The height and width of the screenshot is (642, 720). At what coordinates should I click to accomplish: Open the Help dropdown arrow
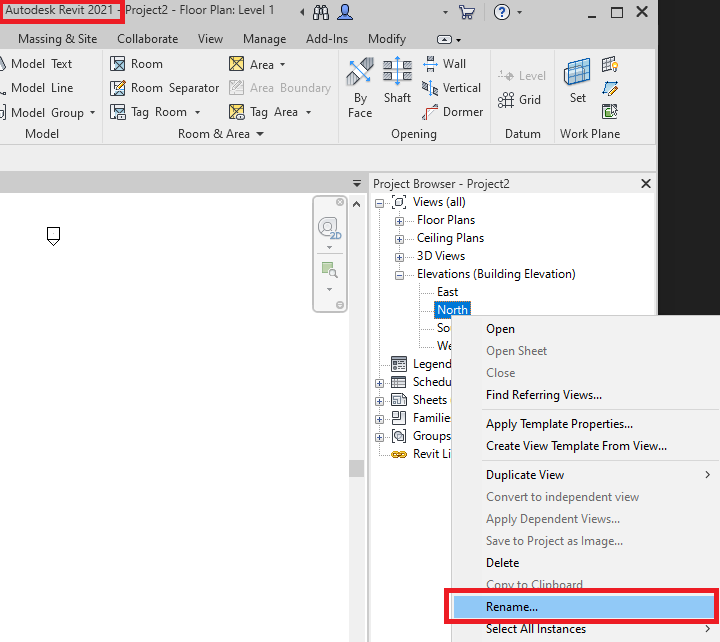pos(519,12)
